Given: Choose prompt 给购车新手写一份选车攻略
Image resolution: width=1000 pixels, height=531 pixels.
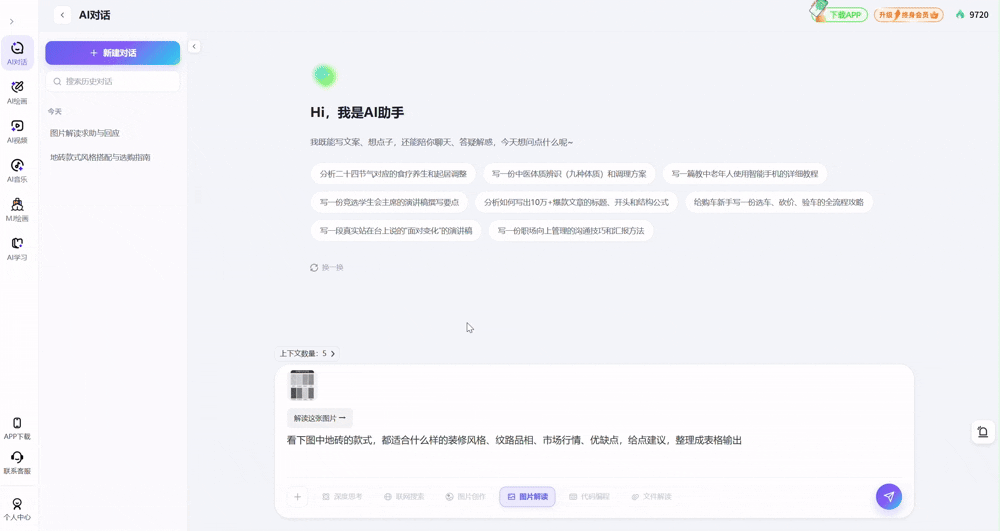Looking at the screenshot, I should tap(779, 203).
